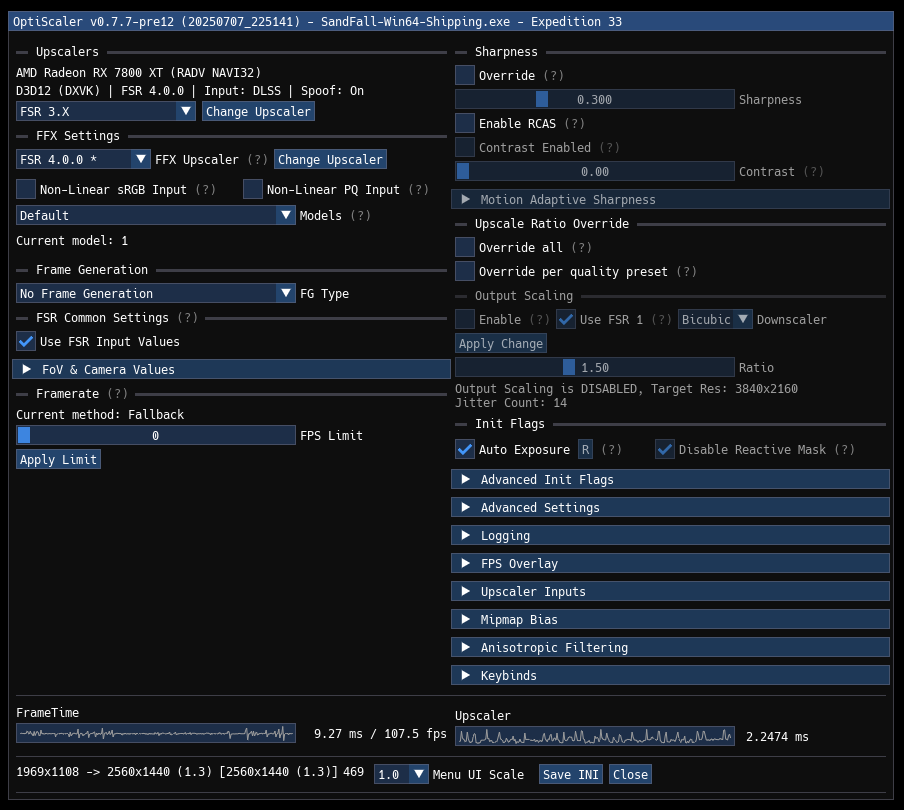Click the help icon next to Framerate
The width and height of the screenshot is (904, 810).
117,393
